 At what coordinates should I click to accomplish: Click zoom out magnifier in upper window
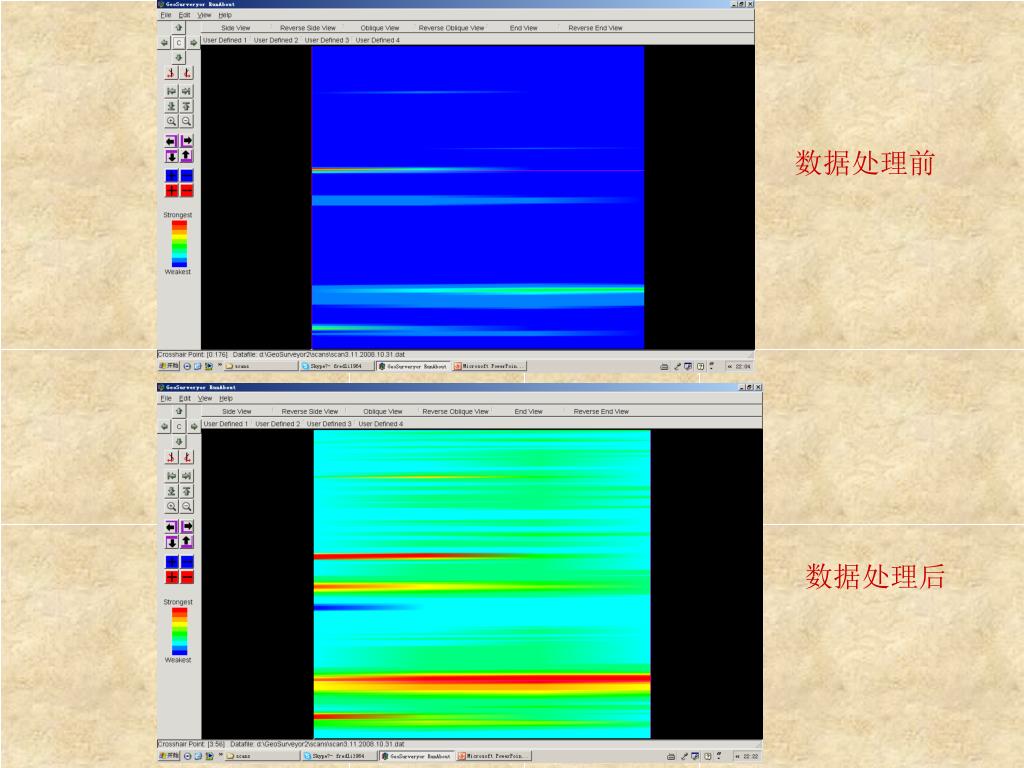[186, 121]
